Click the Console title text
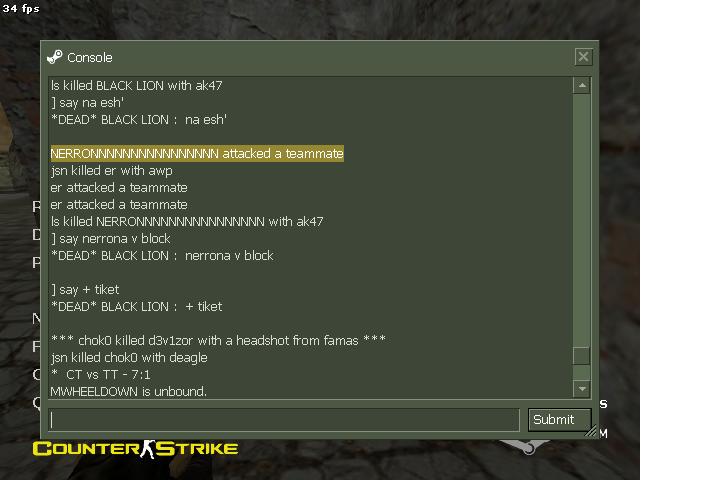 tap(90, 57)
